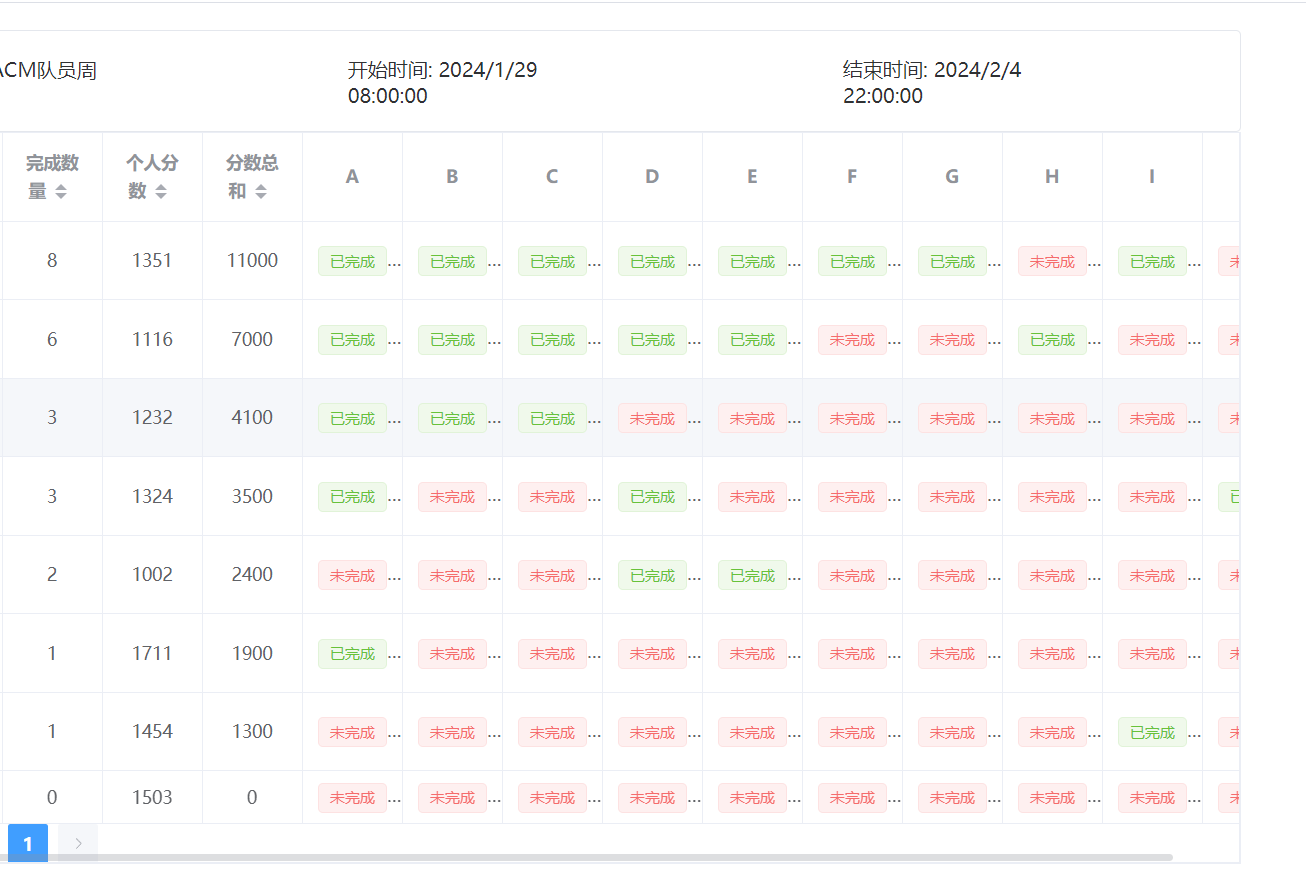Click the 个人分数 value 1454

click(152, 731)
